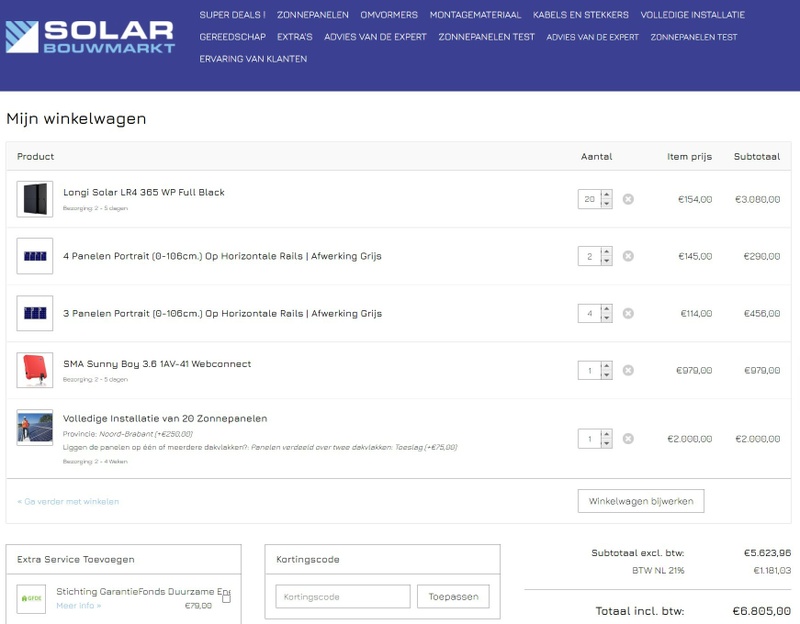800x624 pixels.
Task: Open Longi Solar panel product thumbnail
Action: point(35,199)
